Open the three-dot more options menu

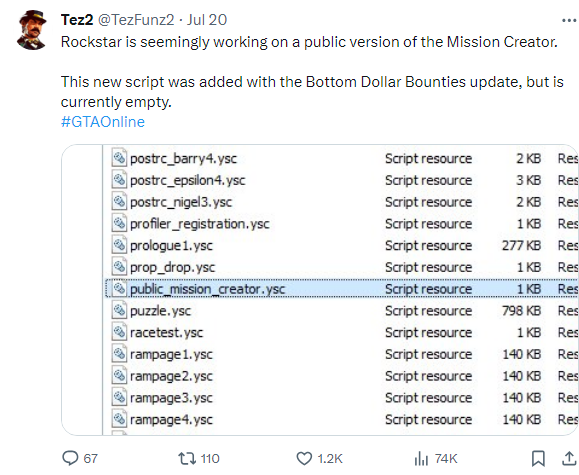pyautogui.click(x=569, y=21)
